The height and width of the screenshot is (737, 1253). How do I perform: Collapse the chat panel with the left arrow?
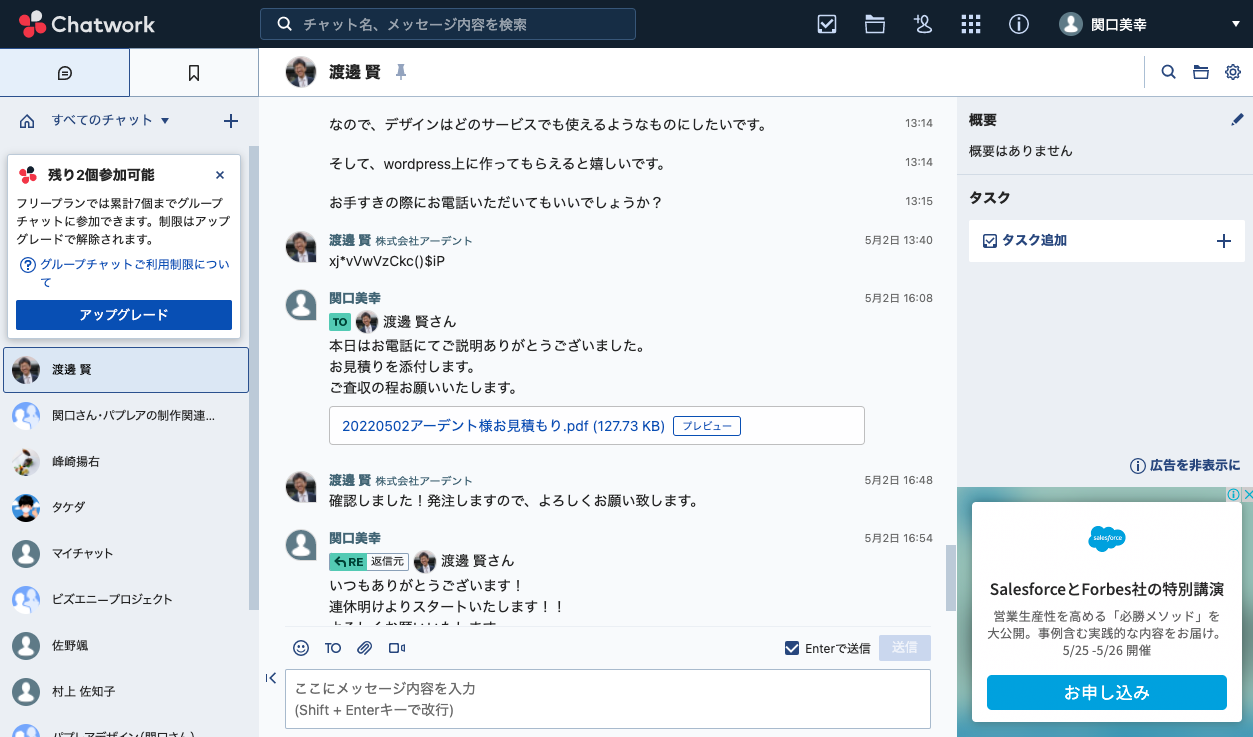pos(271,678)
